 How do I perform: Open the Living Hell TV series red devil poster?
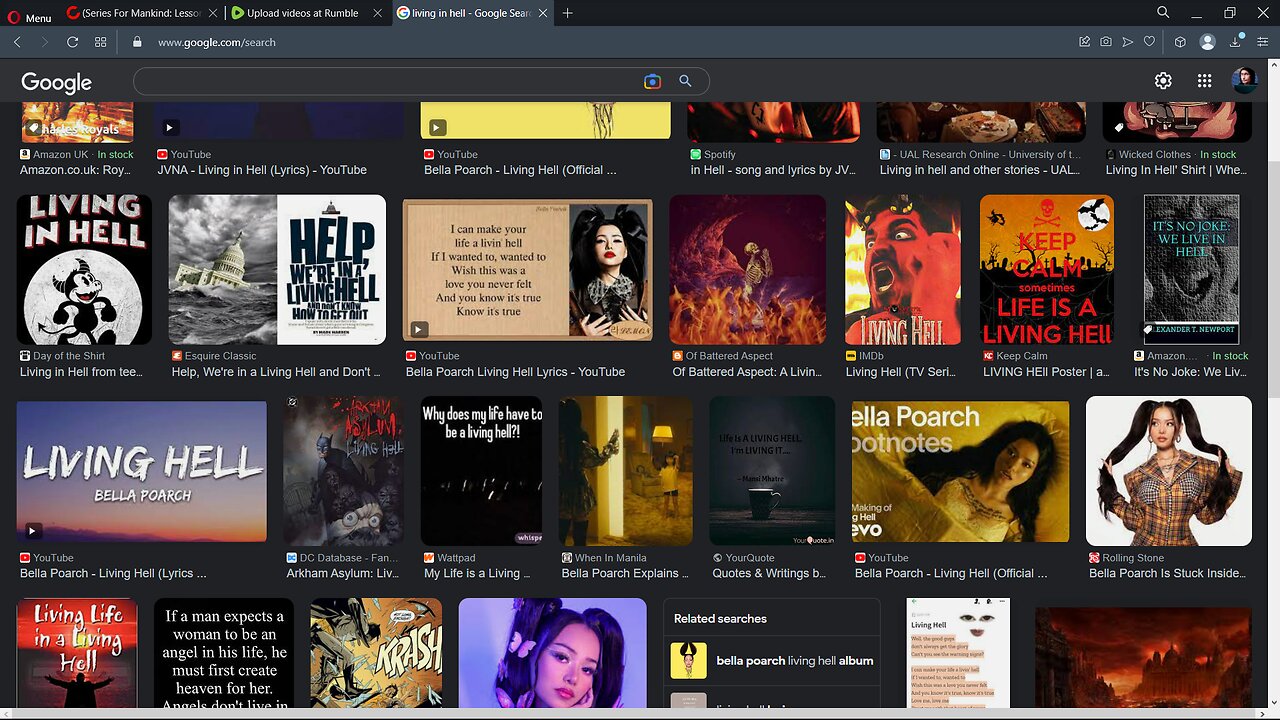(903, 270)
